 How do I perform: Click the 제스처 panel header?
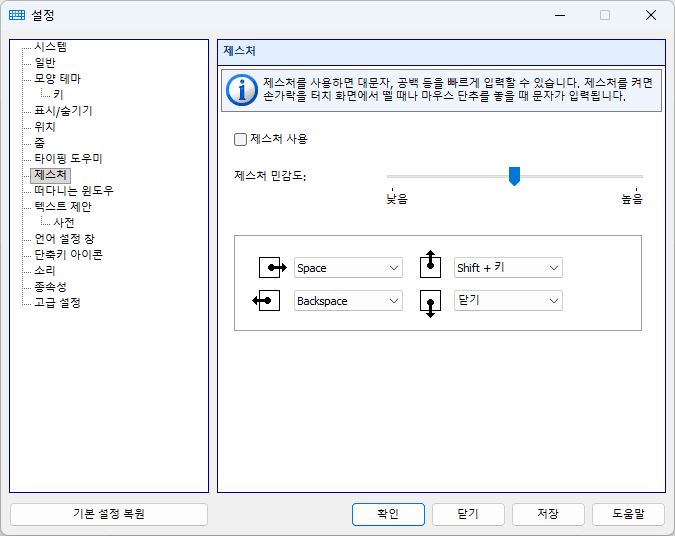point(441,51)
